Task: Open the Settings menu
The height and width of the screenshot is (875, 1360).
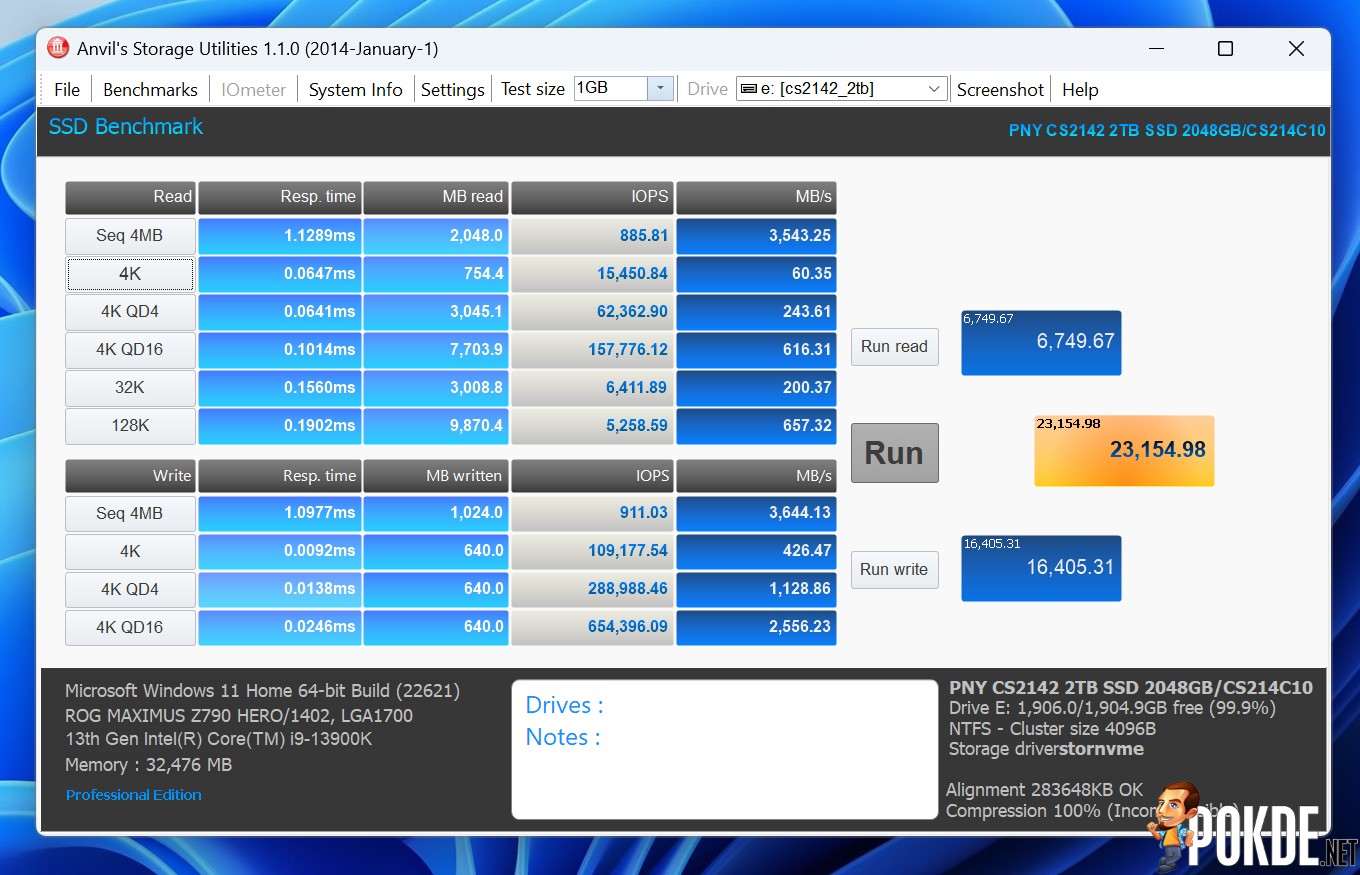Action: click(452, 89)
